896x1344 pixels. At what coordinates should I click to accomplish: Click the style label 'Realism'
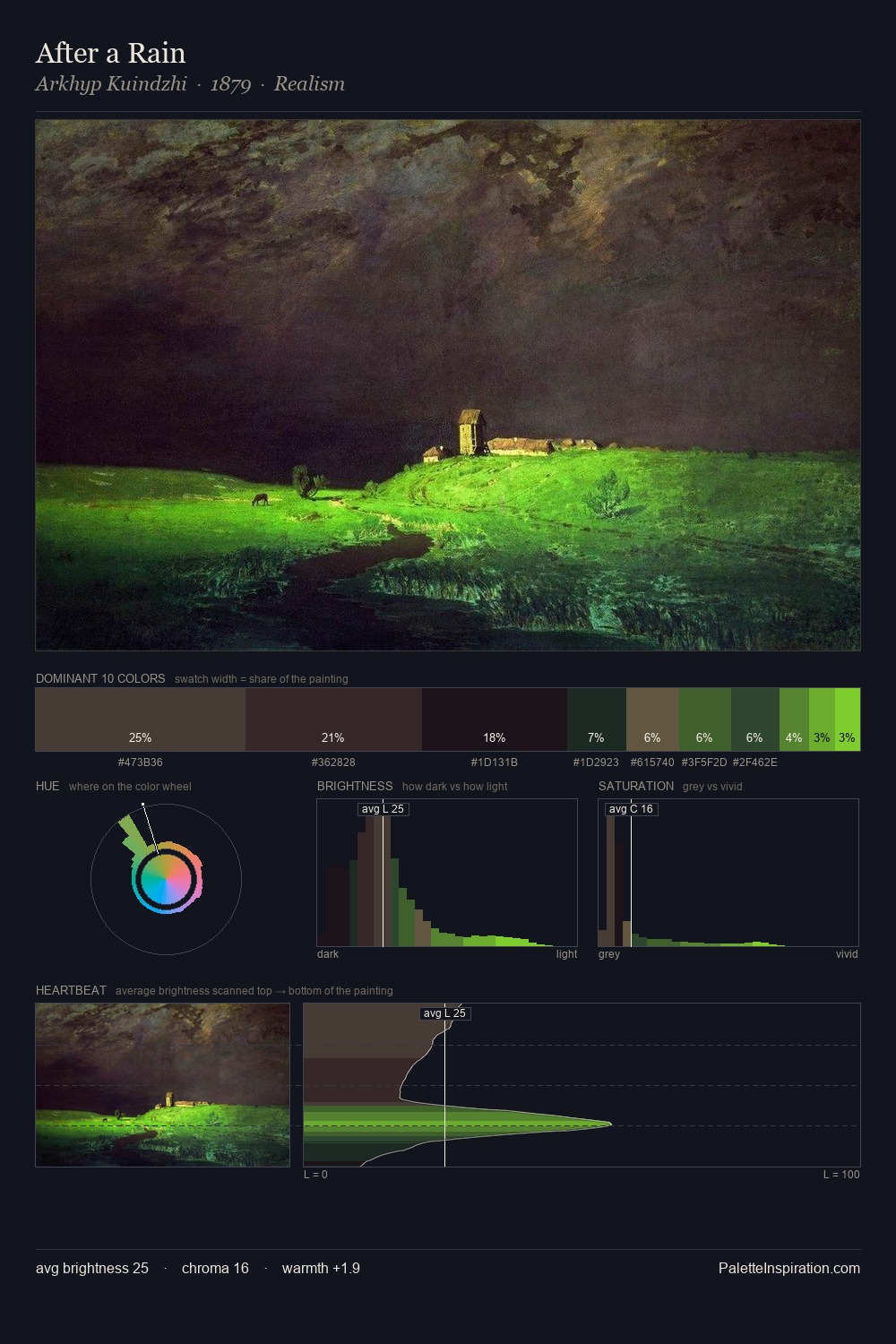tap(309, 84)
